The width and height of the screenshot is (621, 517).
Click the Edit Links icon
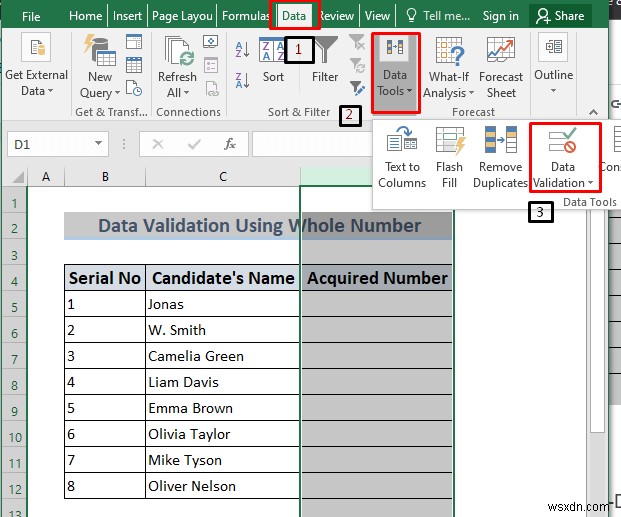point(211,88)
